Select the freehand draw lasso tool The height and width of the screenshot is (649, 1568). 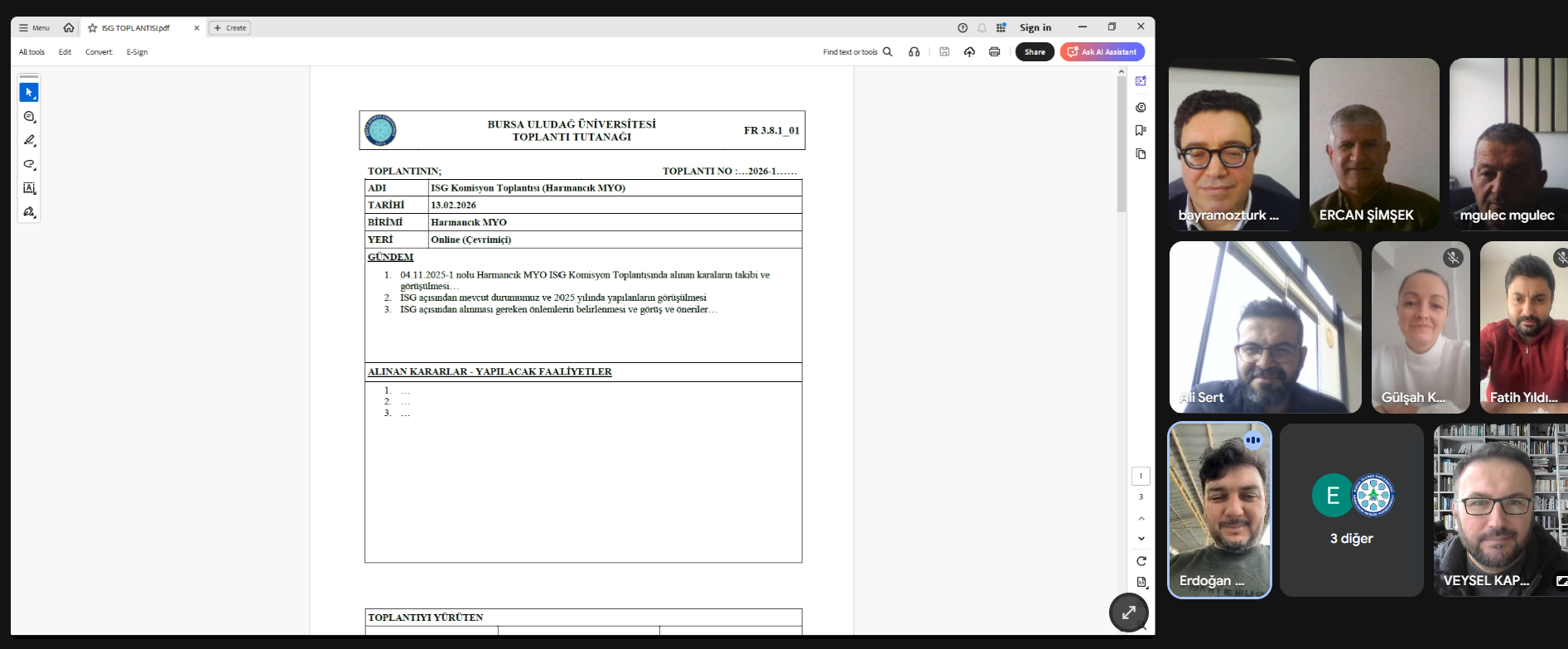tap(29, 164)
